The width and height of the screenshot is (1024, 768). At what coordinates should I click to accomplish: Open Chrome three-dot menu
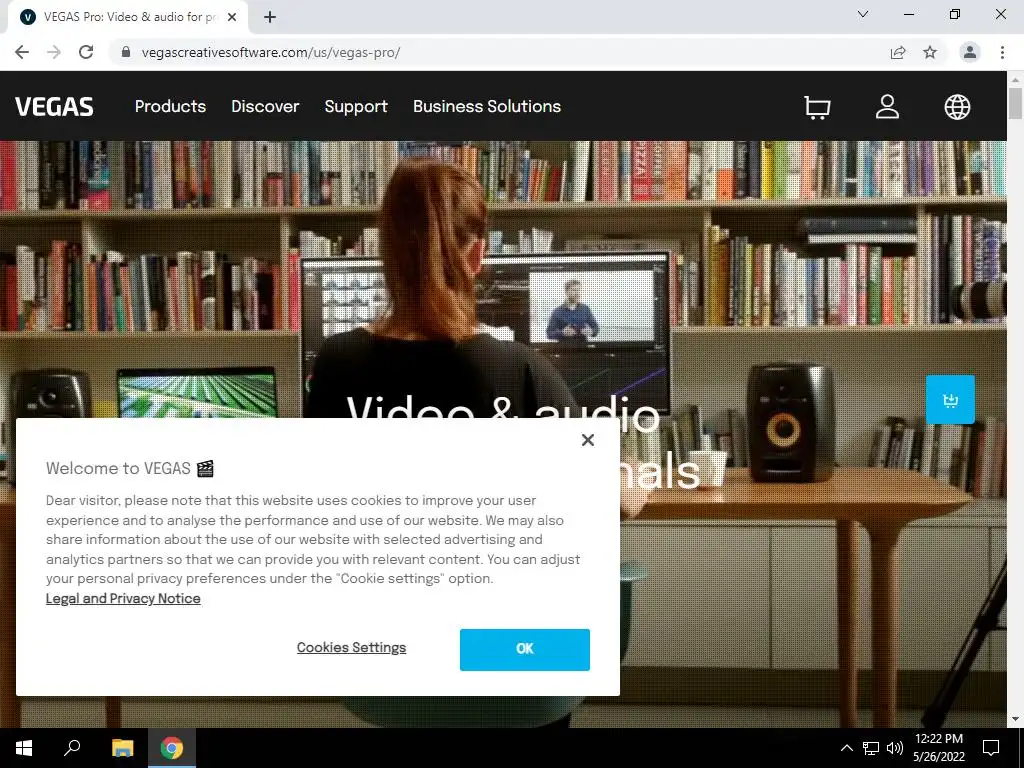point(1002,52)
